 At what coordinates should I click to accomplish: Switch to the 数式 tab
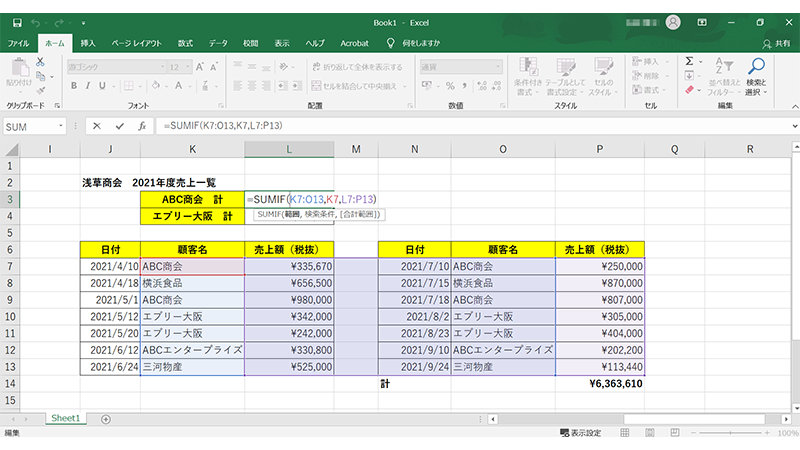coord(185,43)
